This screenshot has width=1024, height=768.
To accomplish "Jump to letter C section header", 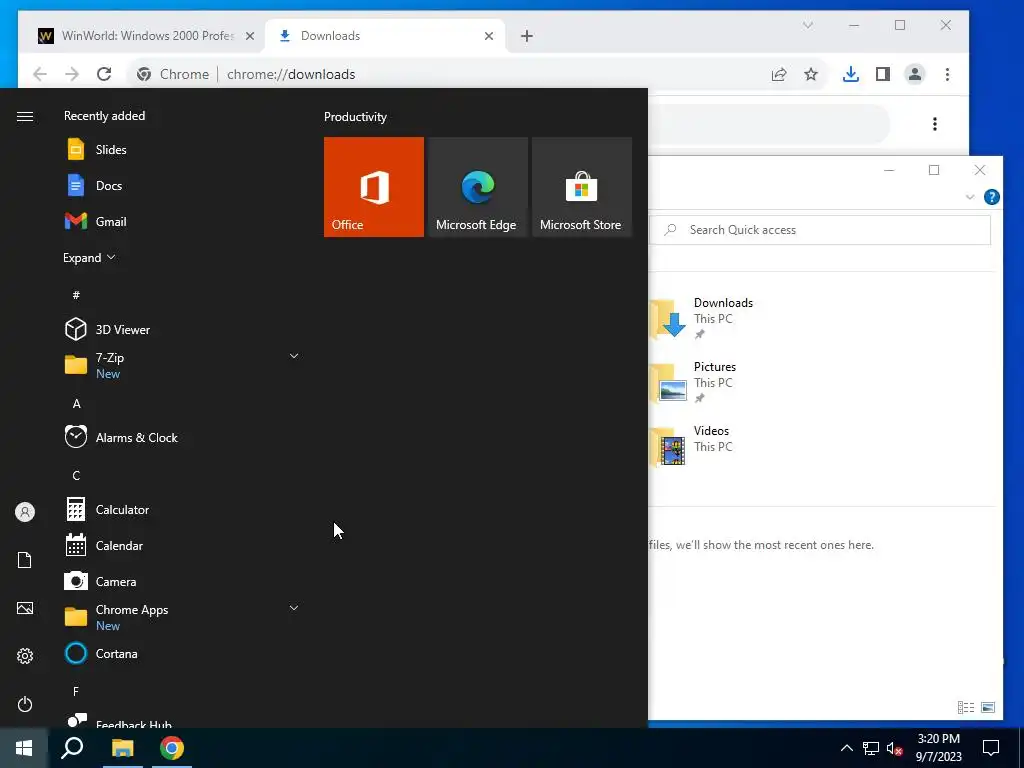I will 76,475.
